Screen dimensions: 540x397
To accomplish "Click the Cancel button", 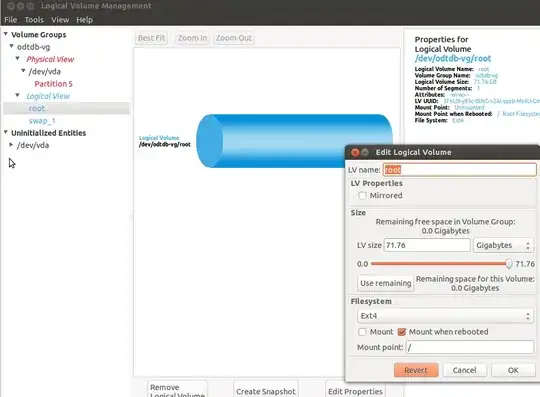I will coord(465,370).
